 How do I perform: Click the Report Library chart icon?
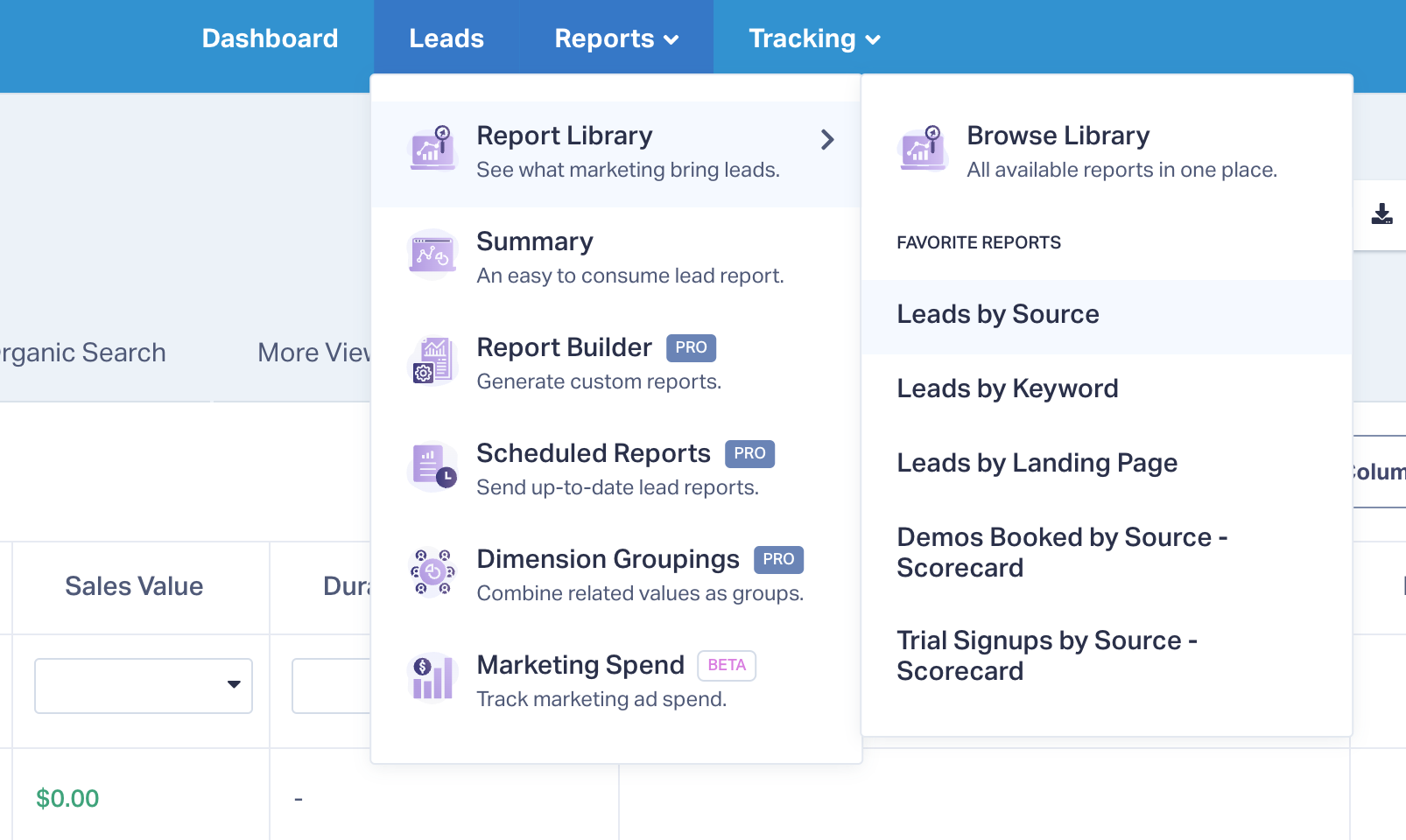(x=432, y=148)
